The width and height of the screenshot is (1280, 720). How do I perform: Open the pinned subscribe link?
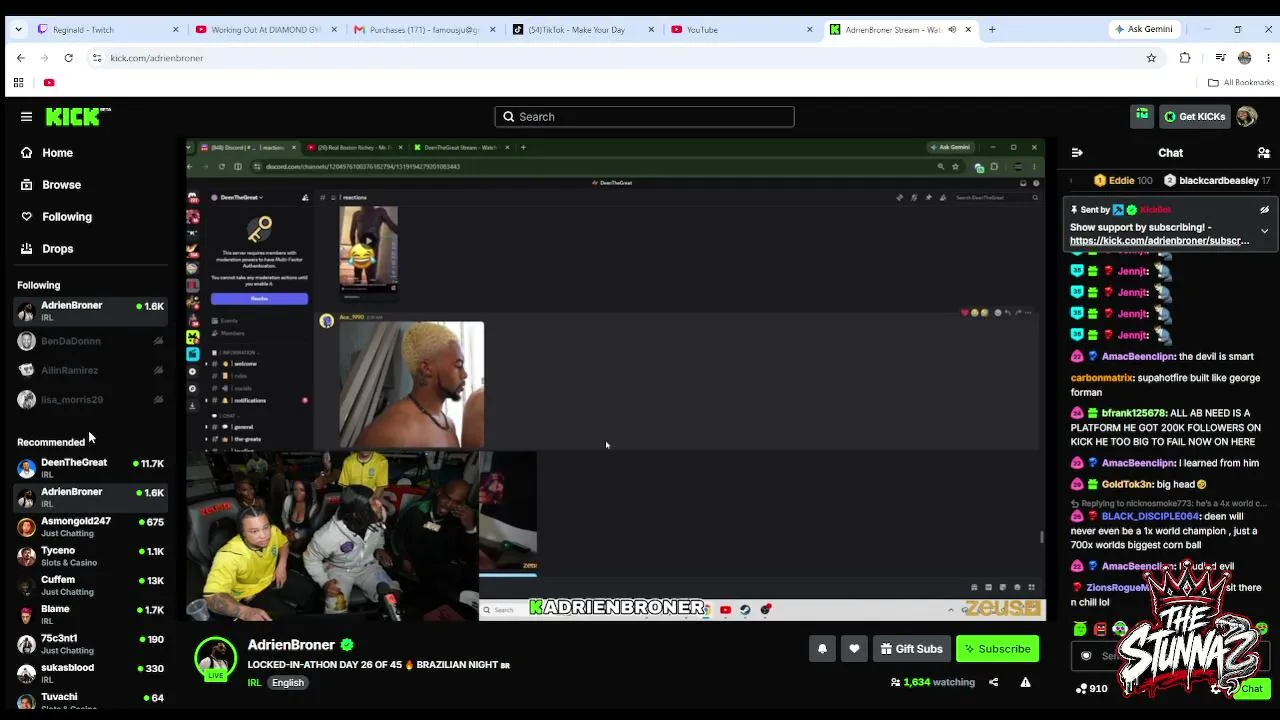click(1160, 241)
